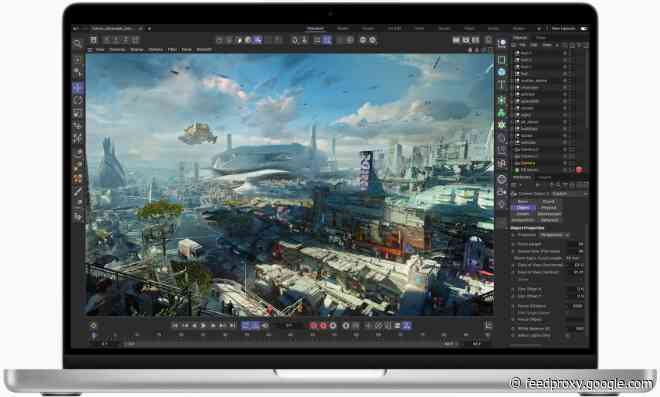Viewport: 660px width, 397px height.
Task: Click the start frame field under the timeline
Action: pos(104,344)
